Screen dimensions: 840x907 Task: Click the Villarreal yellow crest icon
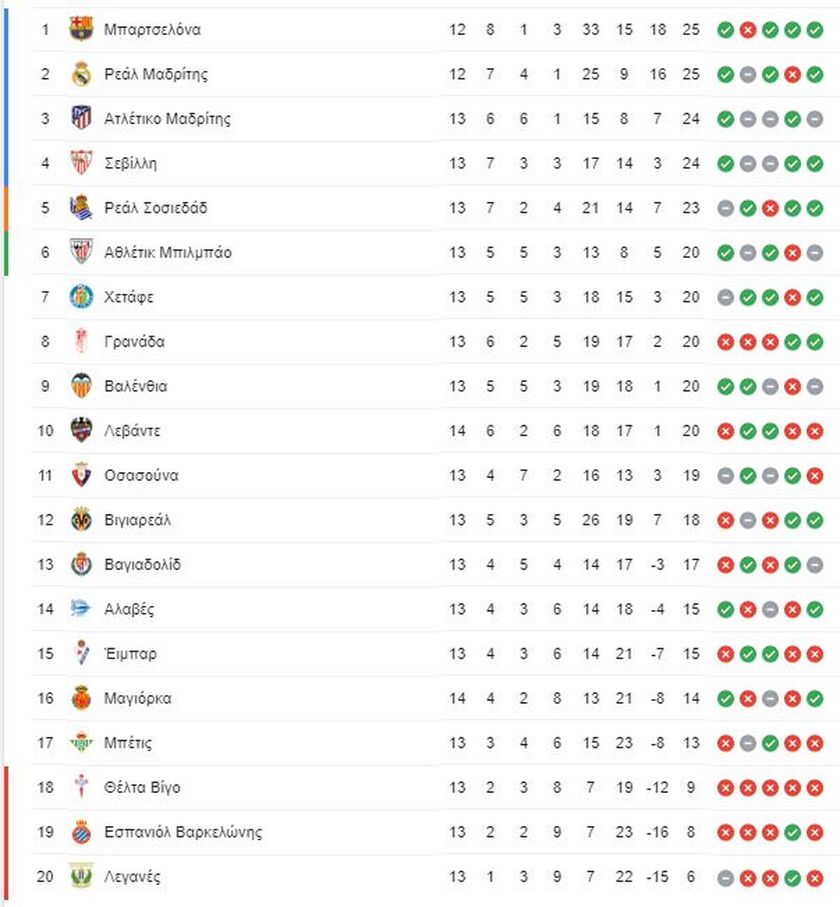[81, 519]
